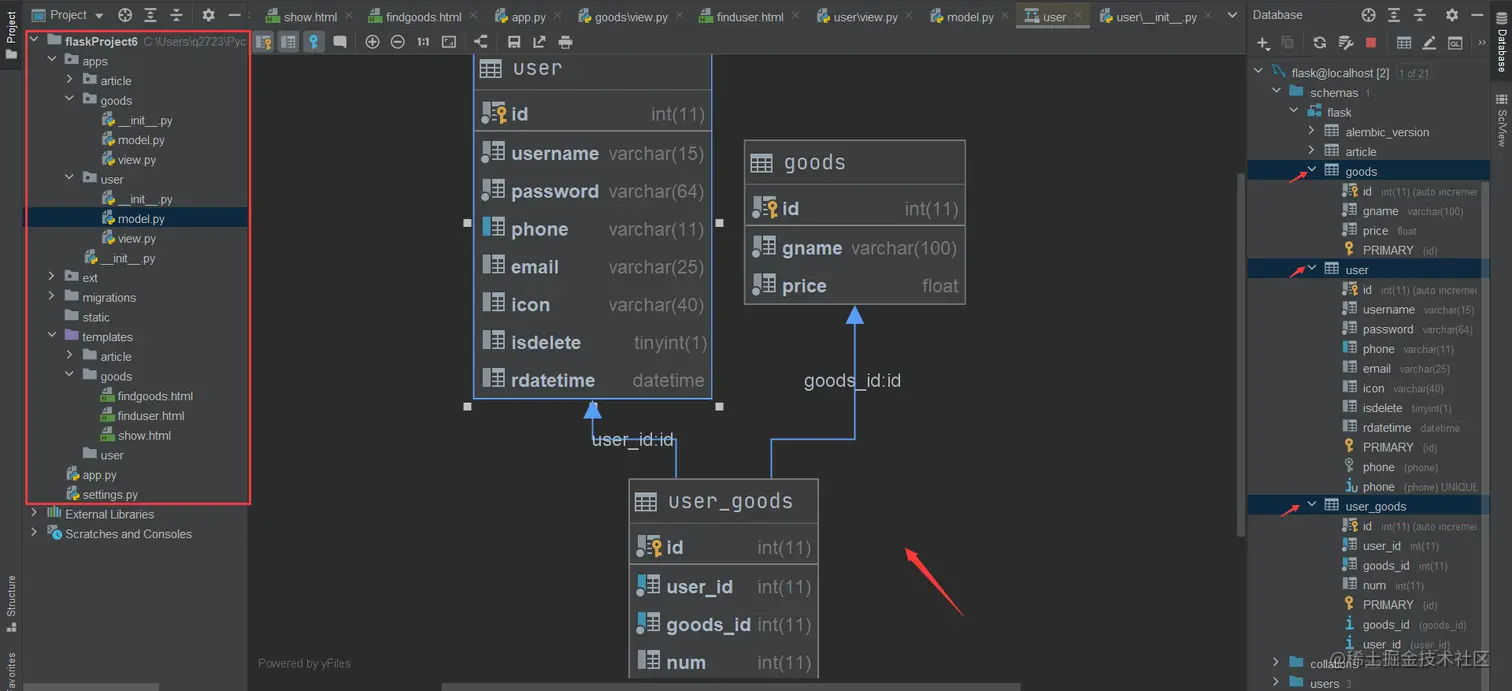Collapse the user_goods table in Database

click(1312, 505)
